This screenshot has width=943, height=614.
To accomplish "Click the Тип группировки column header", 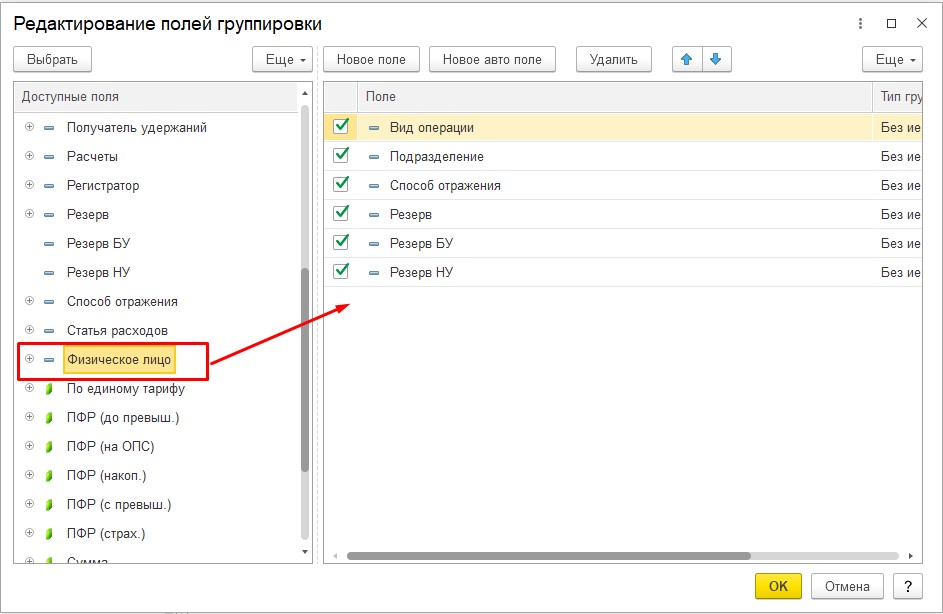I will [897, 97].
